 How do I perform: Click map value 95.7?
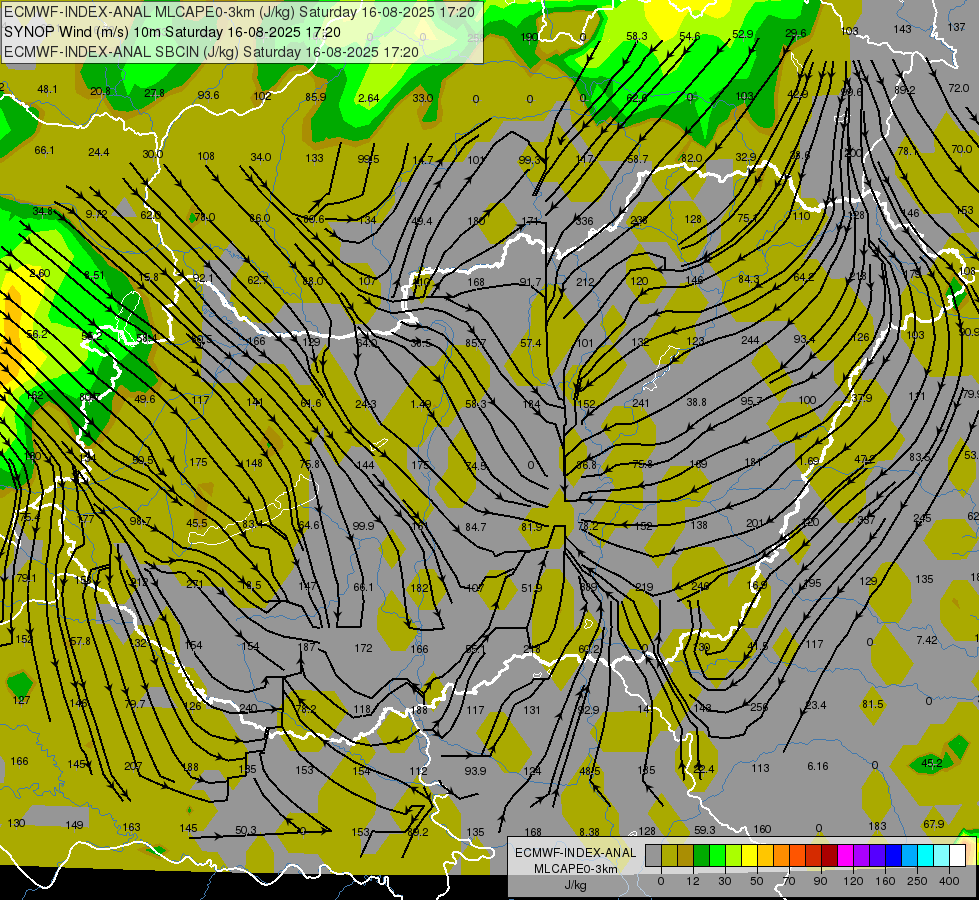[x=751, y=401]
